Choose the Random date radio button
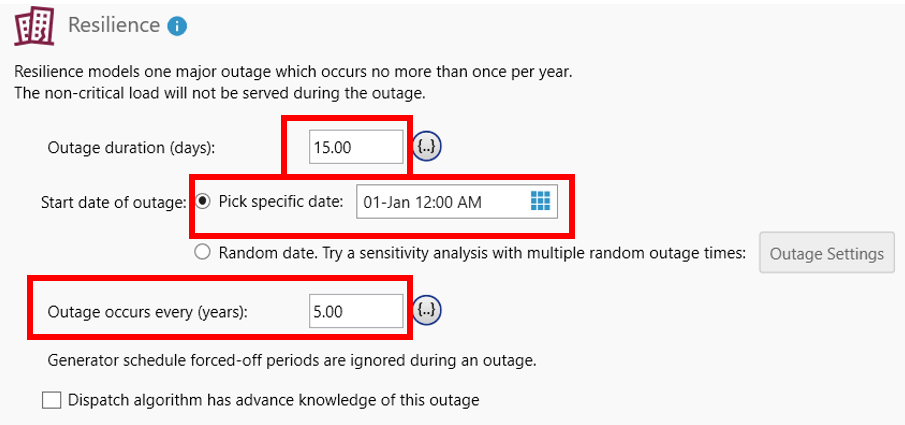Viewport: 905px width, 425px height. click(203, 253)
